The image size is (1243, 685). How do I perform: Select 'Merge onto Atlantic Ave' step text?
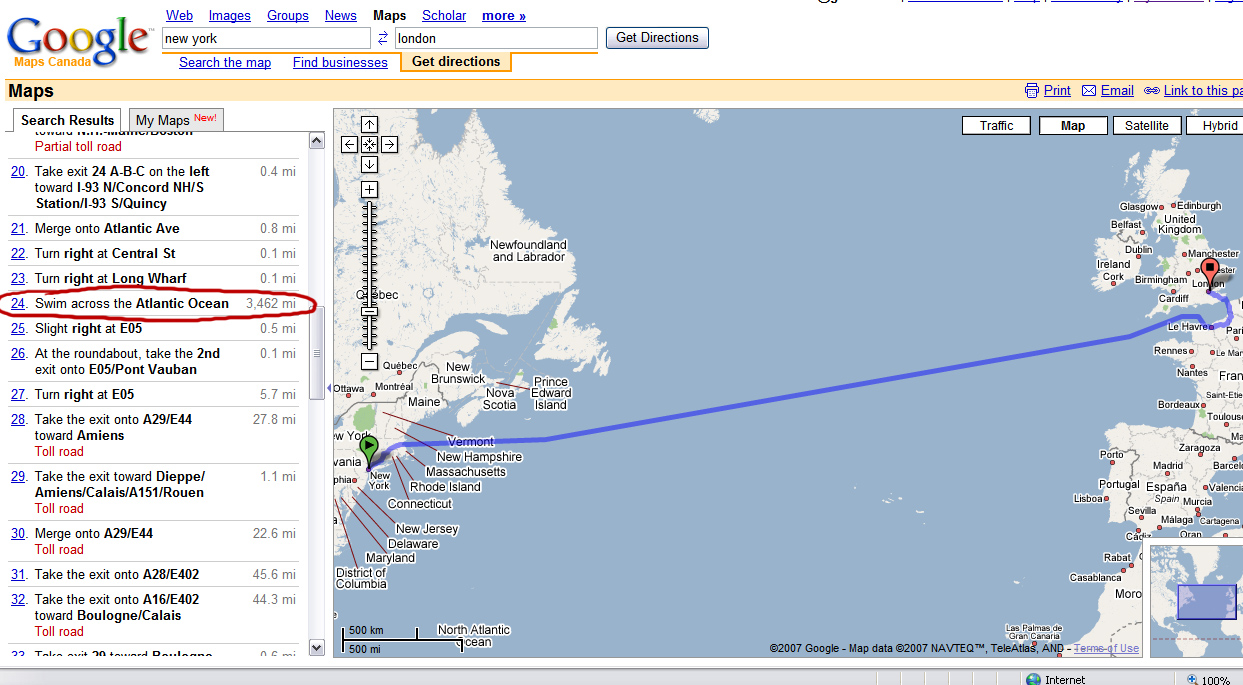click(x=107, y=228)
